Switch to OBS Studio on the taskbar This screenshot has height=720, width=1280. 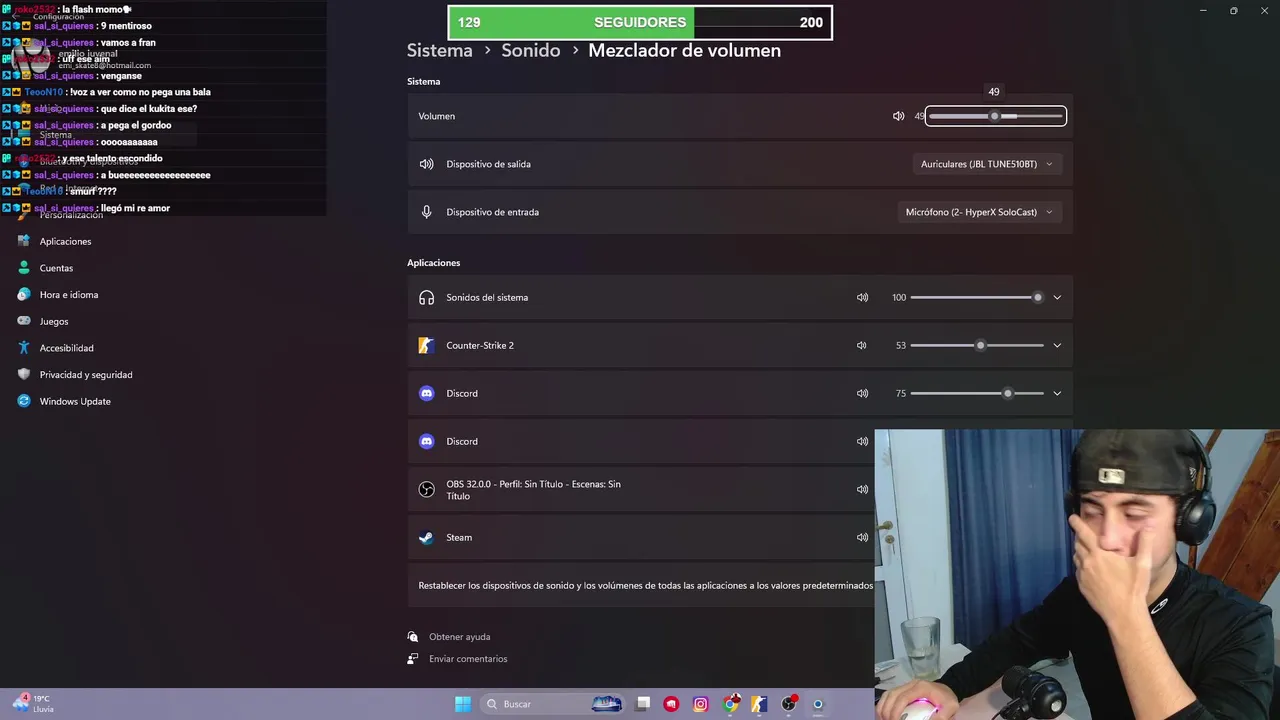[789, 704]
